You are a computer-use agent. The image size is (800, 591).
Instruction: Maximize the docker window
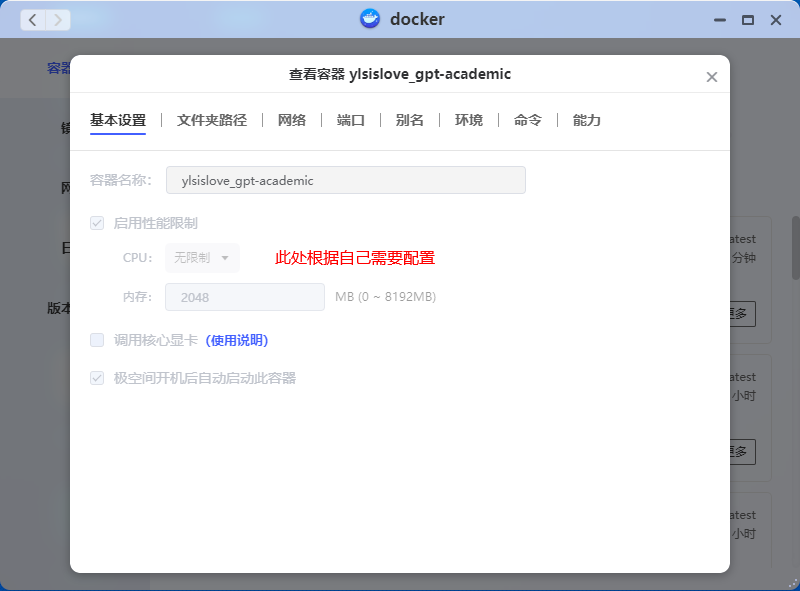tap(747, 20)
